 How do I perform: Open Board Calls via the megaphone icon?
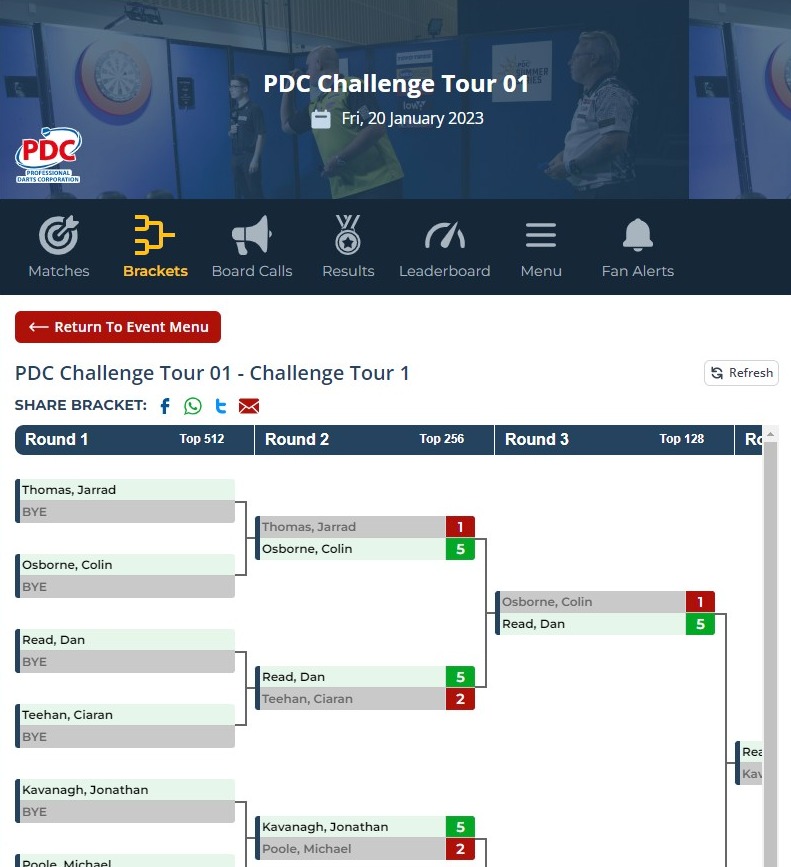[251, 236]
